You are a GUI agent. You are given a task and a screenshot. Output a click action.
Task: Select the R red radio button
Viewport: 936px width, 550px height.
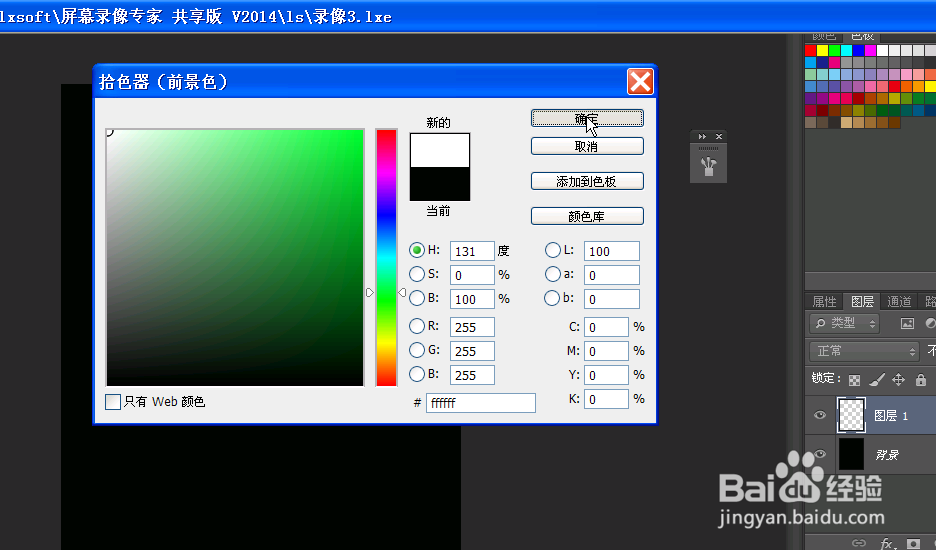[417, 326]
